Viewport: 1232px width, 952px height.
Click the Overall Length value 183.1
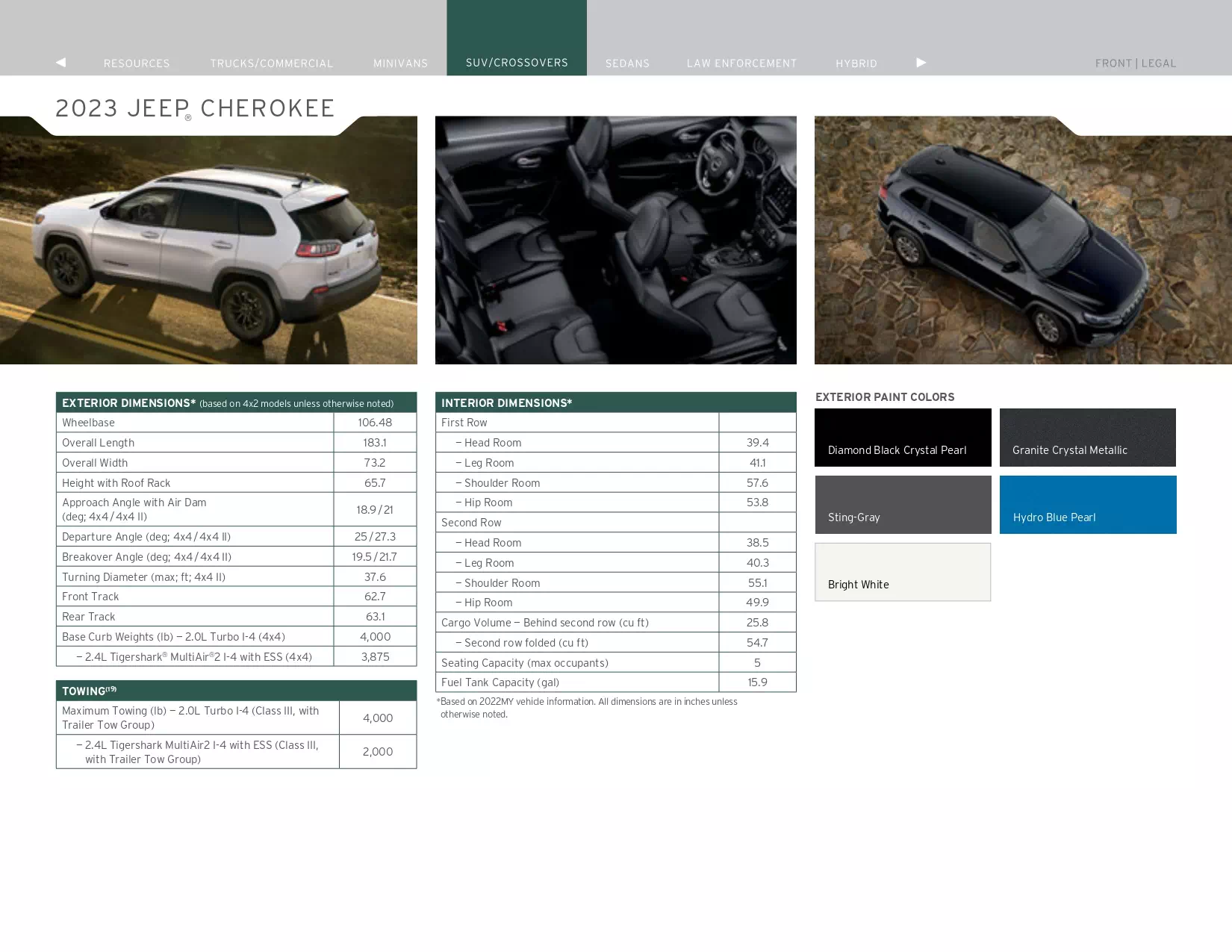pyautogui.click(x=375, y=443)
